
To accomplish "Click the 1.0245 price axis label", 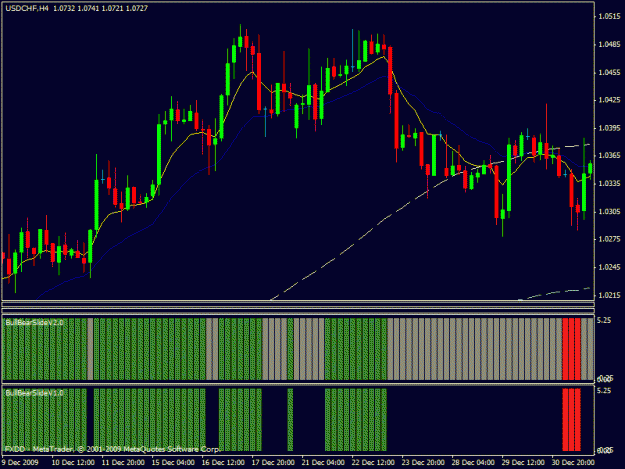I will click(x=609, y=267).
